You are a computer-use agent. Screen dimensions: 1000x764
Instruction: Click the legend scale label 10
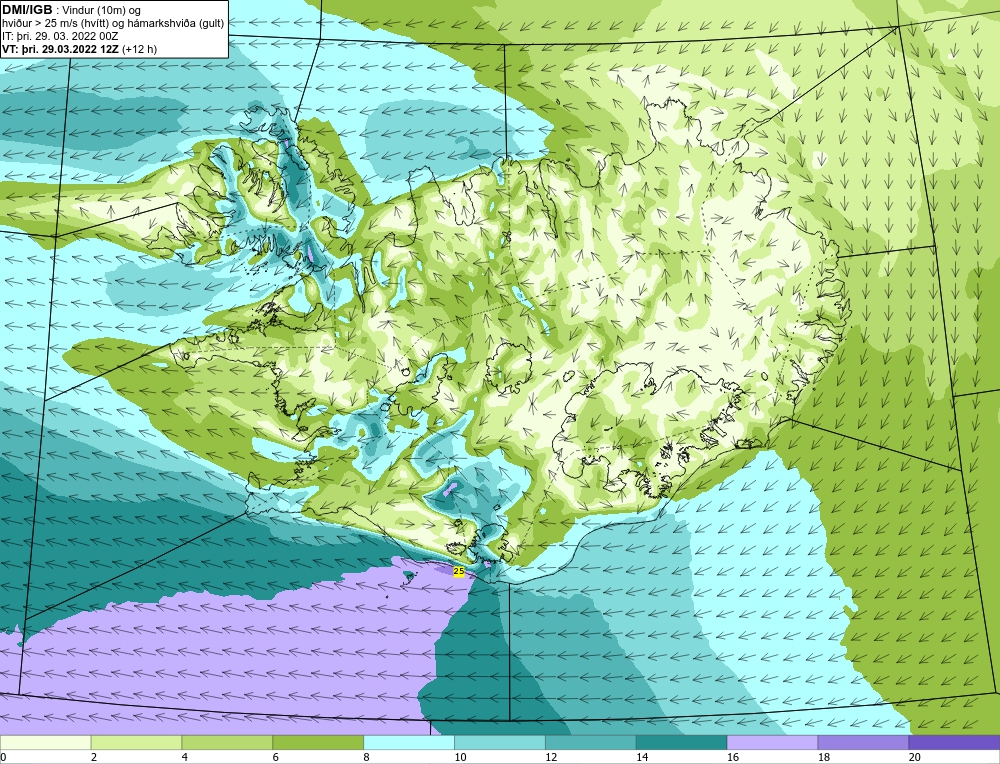click(460, 757)
